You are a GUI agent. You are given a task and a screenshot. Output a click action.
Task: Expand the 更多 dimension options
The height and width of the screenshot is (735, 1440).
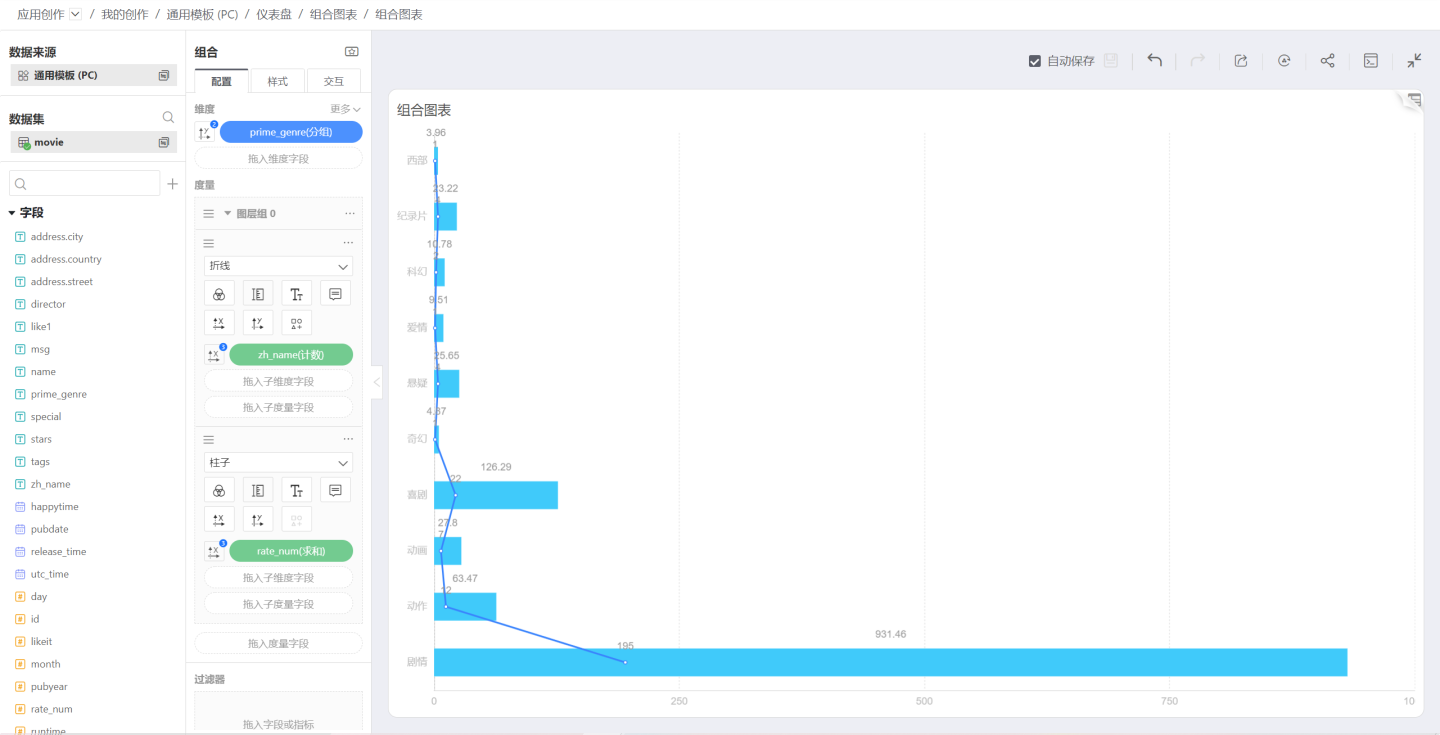coord(345,109)
